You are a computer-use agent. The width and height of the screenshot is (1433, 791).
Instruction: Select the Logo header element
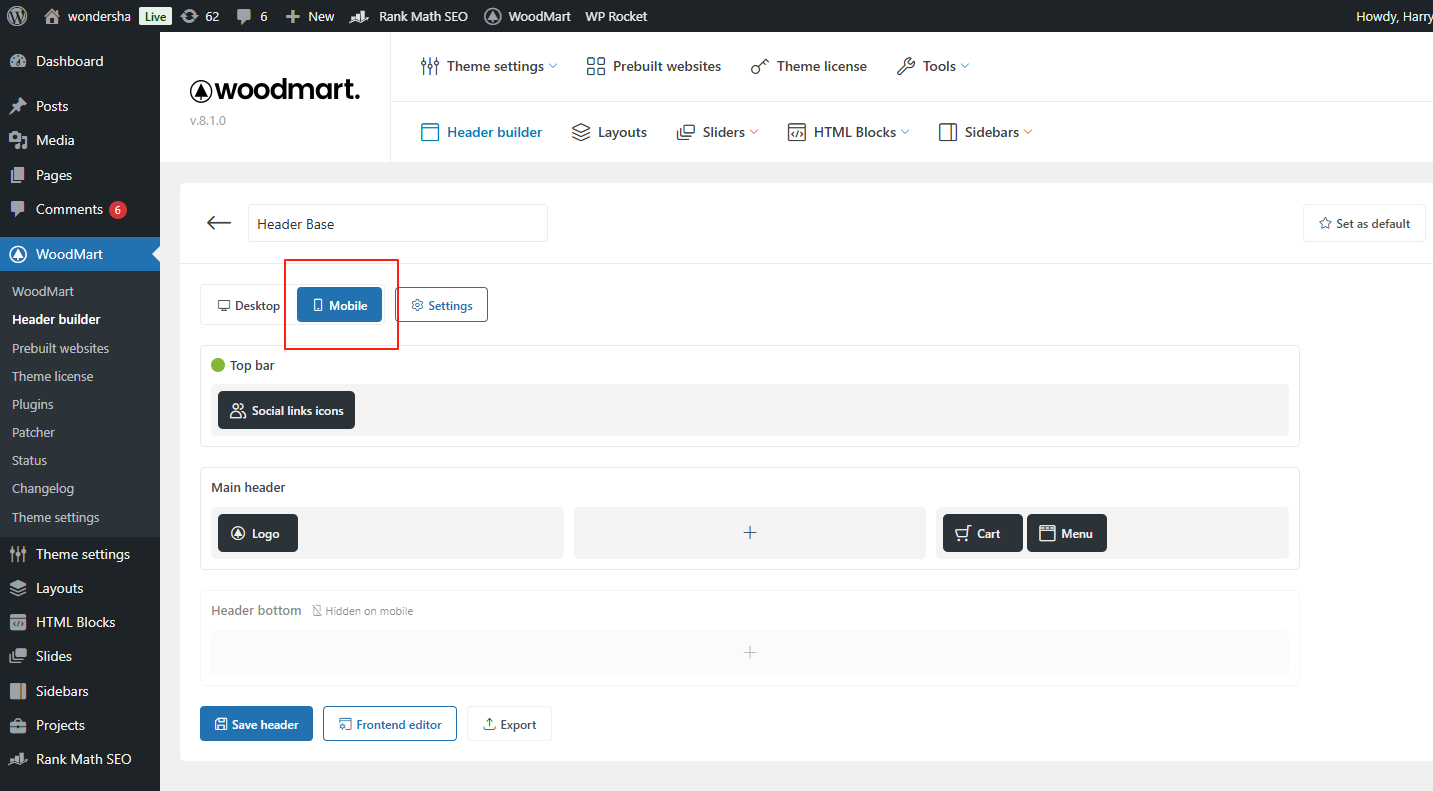(258, 533)
